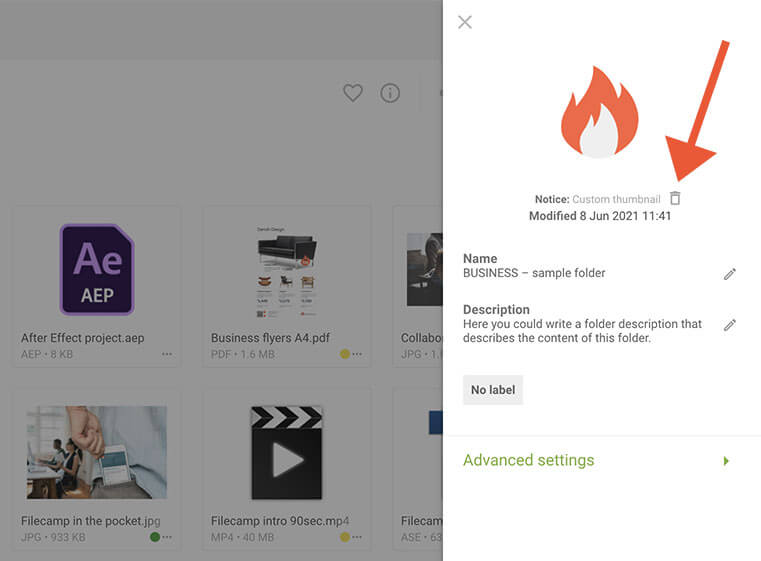Click the info circle icon
The height and width of the screenshot is (561, 761).
coord(390,93)
